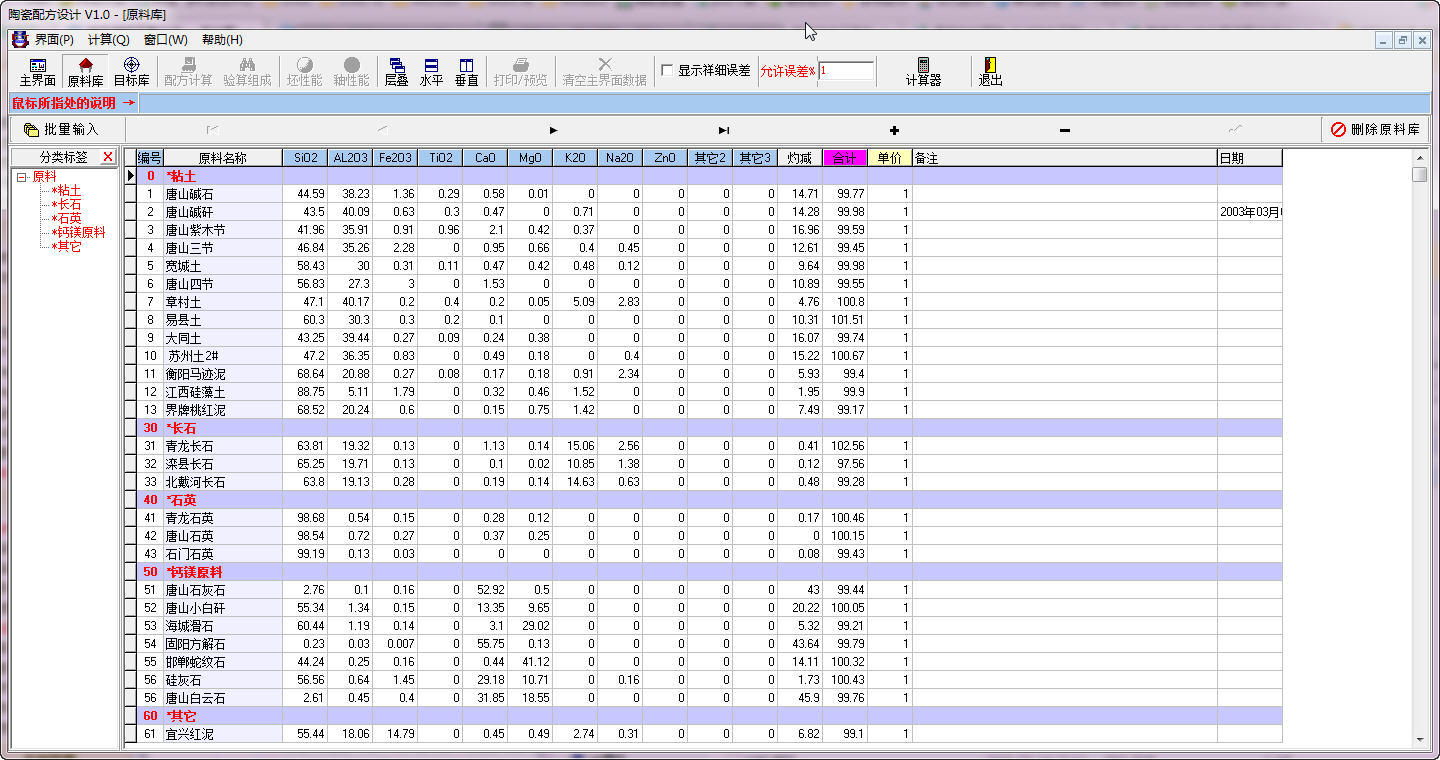Click the 釉性能 glaze property icon
1440x760 pixels.
pyautogui.click(x=351, y=71)
